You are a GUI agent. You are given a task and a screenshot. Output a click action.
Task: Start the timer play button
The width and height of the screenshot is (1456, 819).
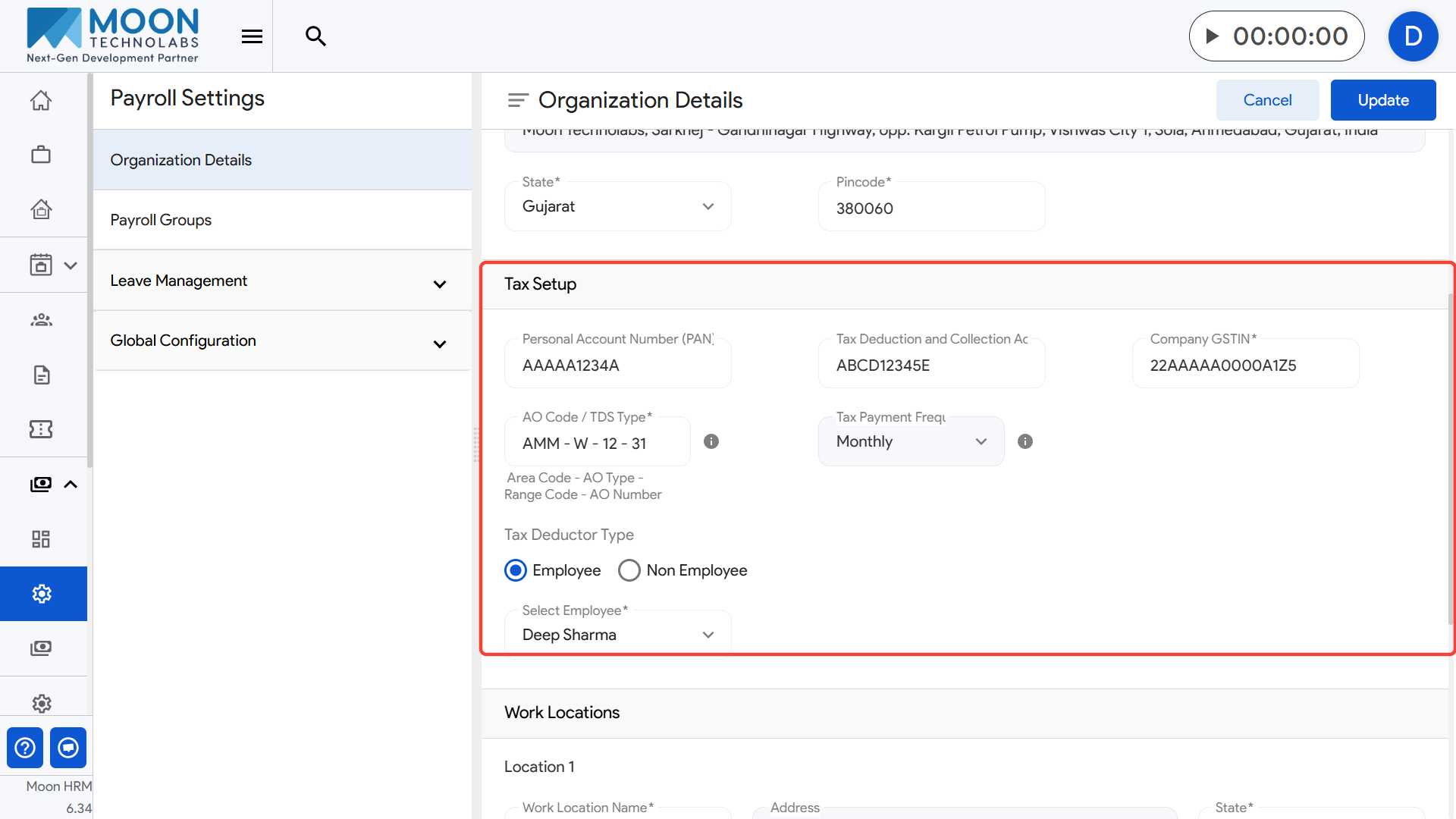(x=1212, y=36)
